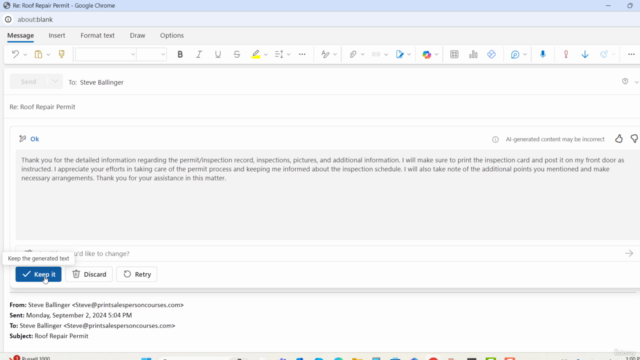Expand line spacing options dropdown

pyautogui.click(x=289, y=55)
